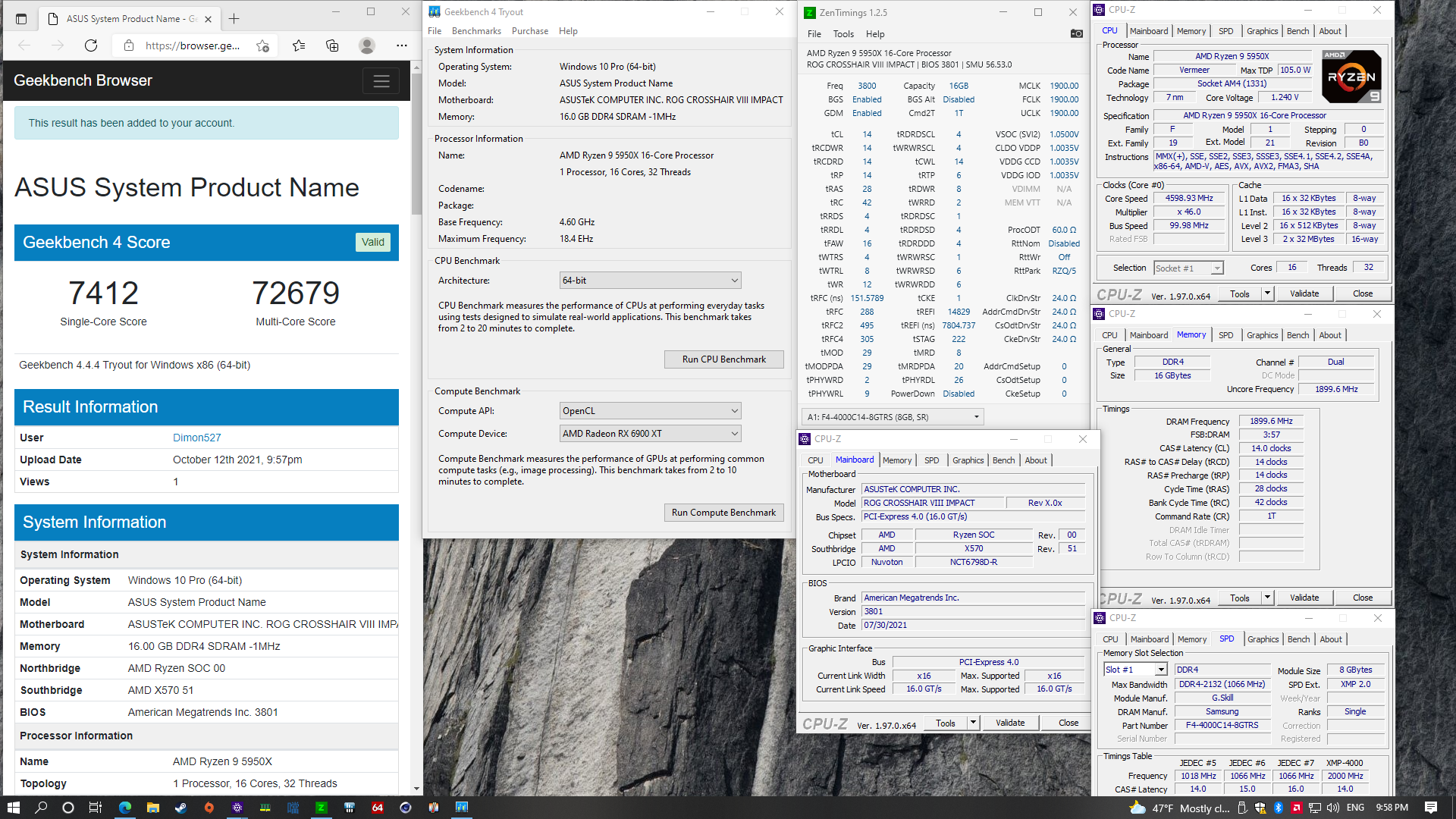Open the Edge profile avatar
Viewport: 1456px width, 819px height.
pos(367,45)
